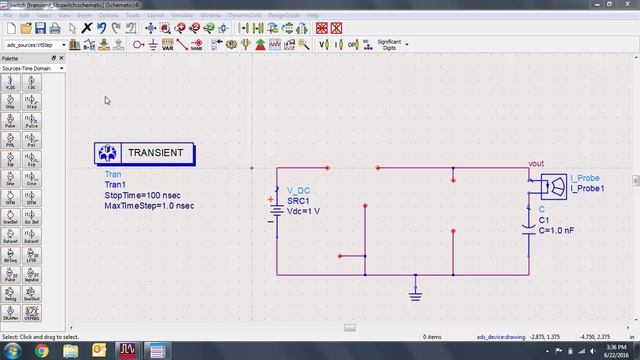Insert a pin with the circle pin icon

point(138,44)
